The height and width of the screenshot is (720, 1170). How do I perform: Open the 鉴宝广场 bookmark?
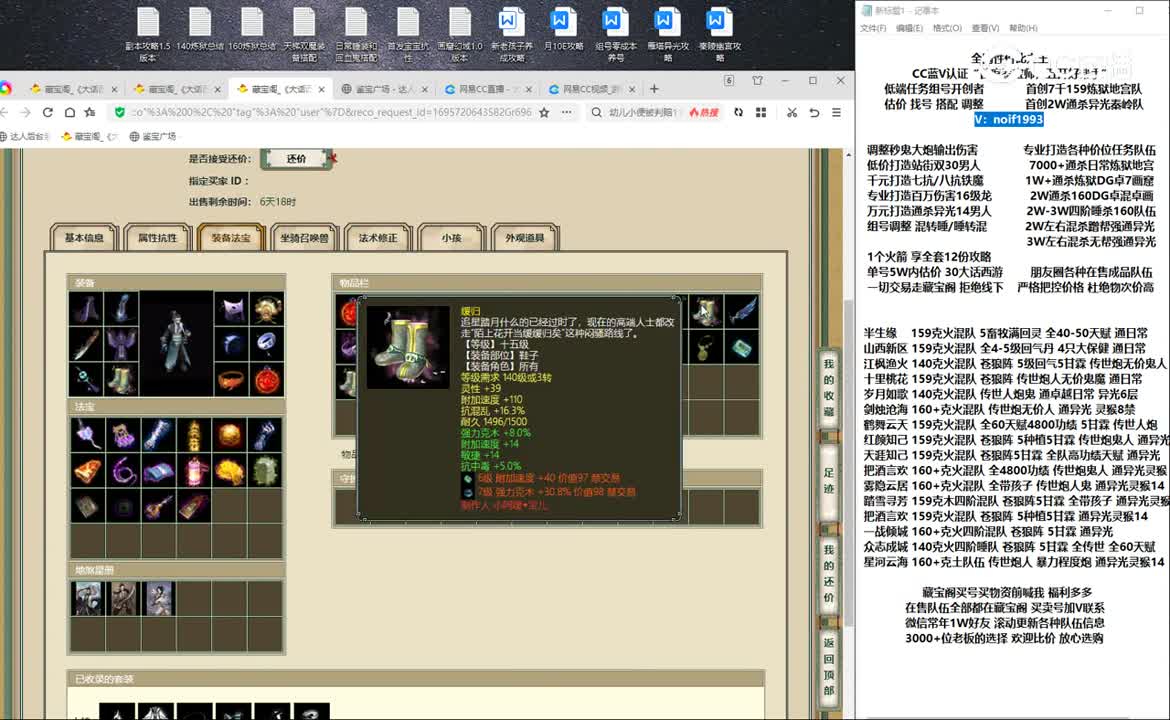(x=153, y=137)
